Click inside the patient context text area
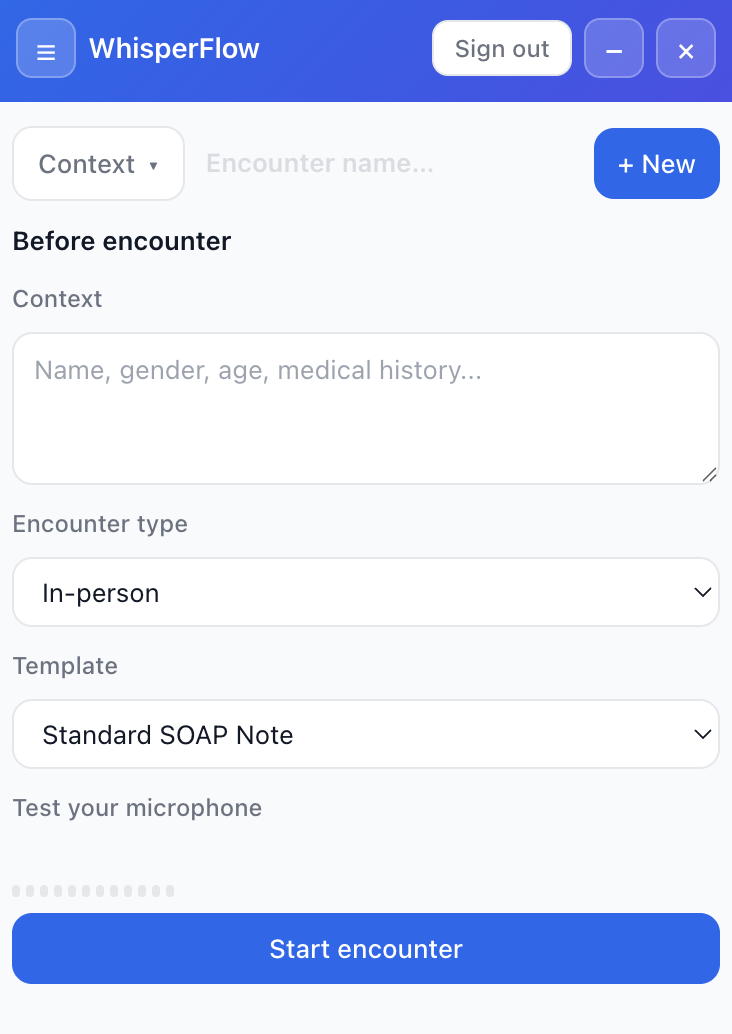 [x=366, y=409]
